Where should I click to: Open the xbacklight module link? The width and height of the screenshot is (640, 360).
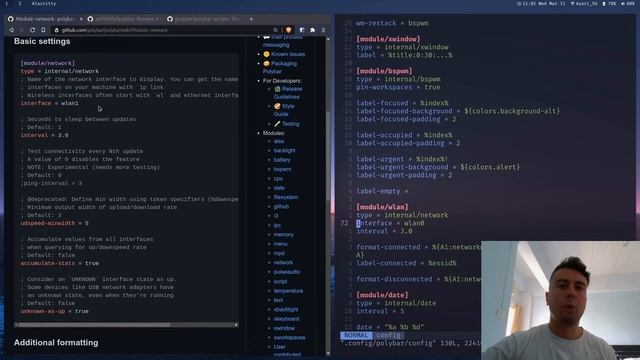[x=286, y=309]
